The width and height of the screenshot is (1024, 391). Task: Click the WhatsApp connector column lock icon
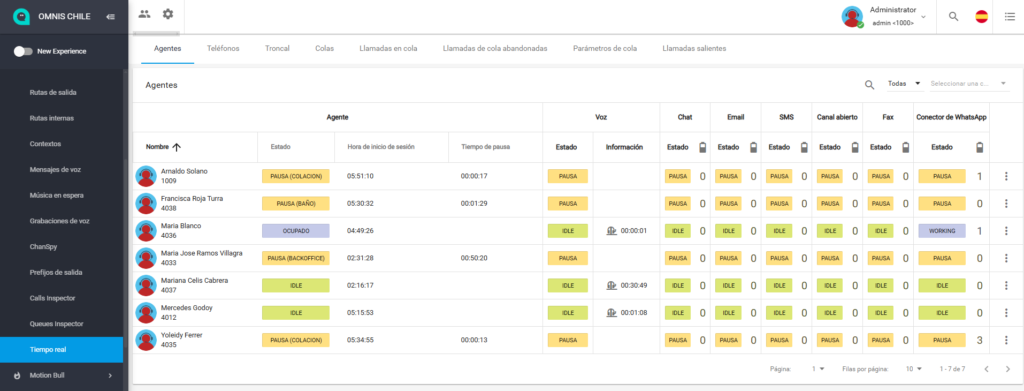pos(979,148)
